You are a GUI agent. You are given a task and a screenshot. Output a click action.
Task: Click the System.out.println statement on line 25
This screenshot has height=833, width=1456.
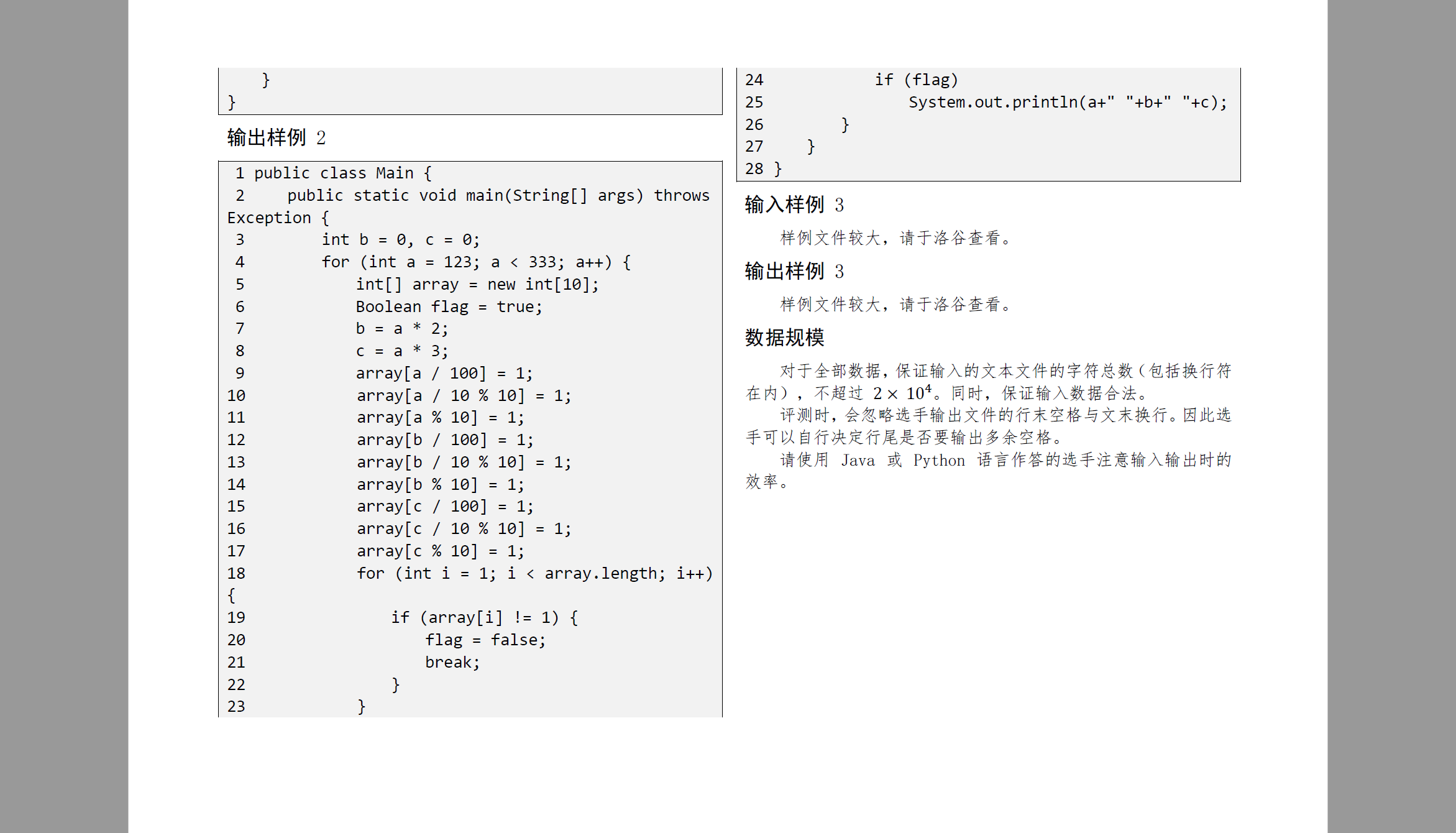[1068, 103]
